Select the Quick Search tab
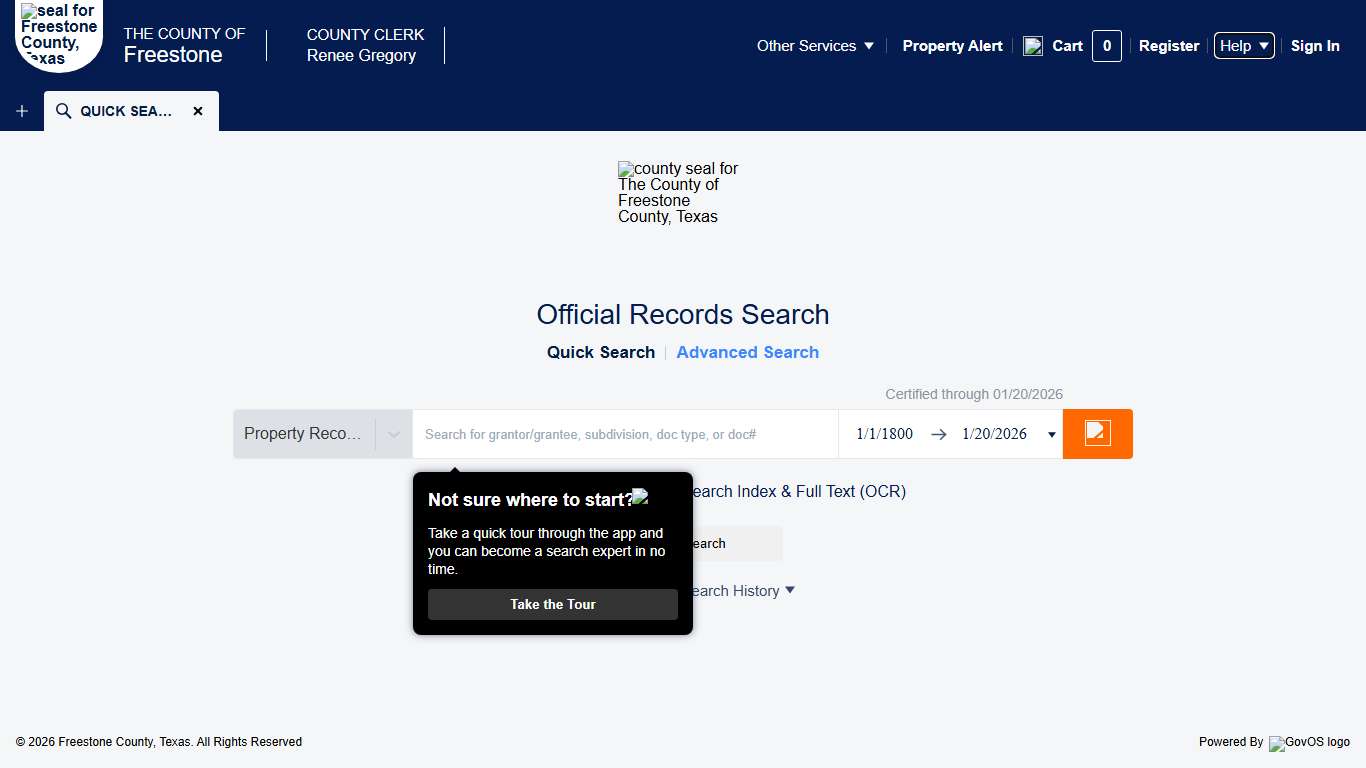 point(600,352)
